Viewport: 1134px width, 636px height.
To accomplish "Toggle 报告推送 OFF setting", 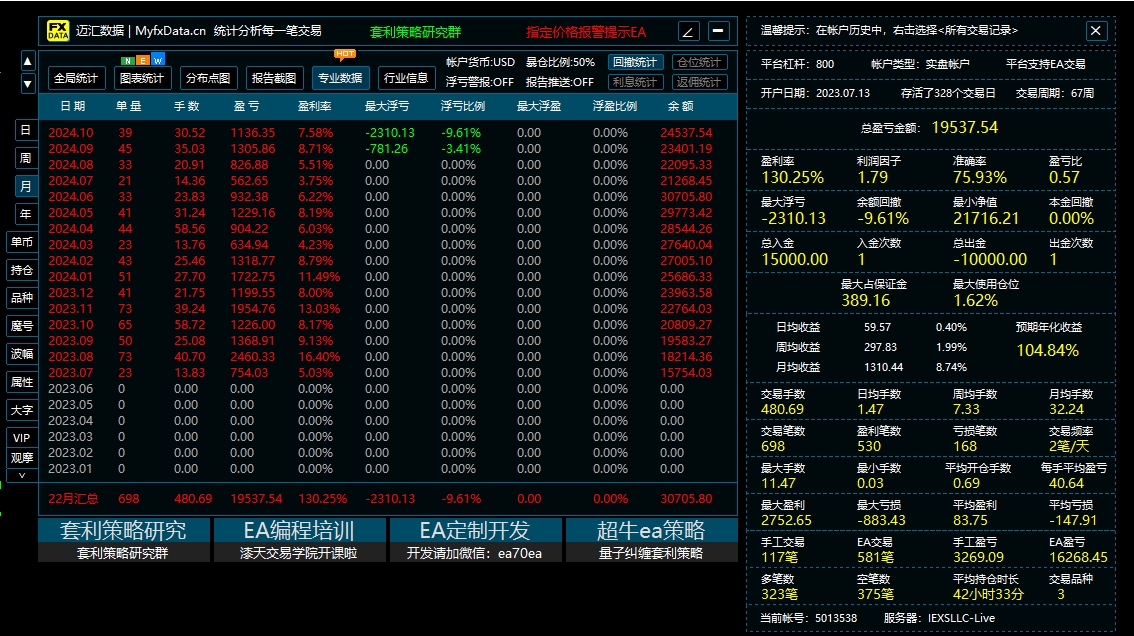I will tap(560, 82).
